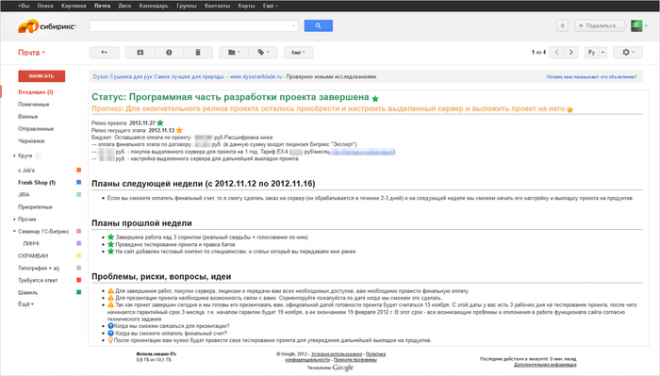Click the green star beside the Статус heading
660x376 pixels.
[375, 99]
